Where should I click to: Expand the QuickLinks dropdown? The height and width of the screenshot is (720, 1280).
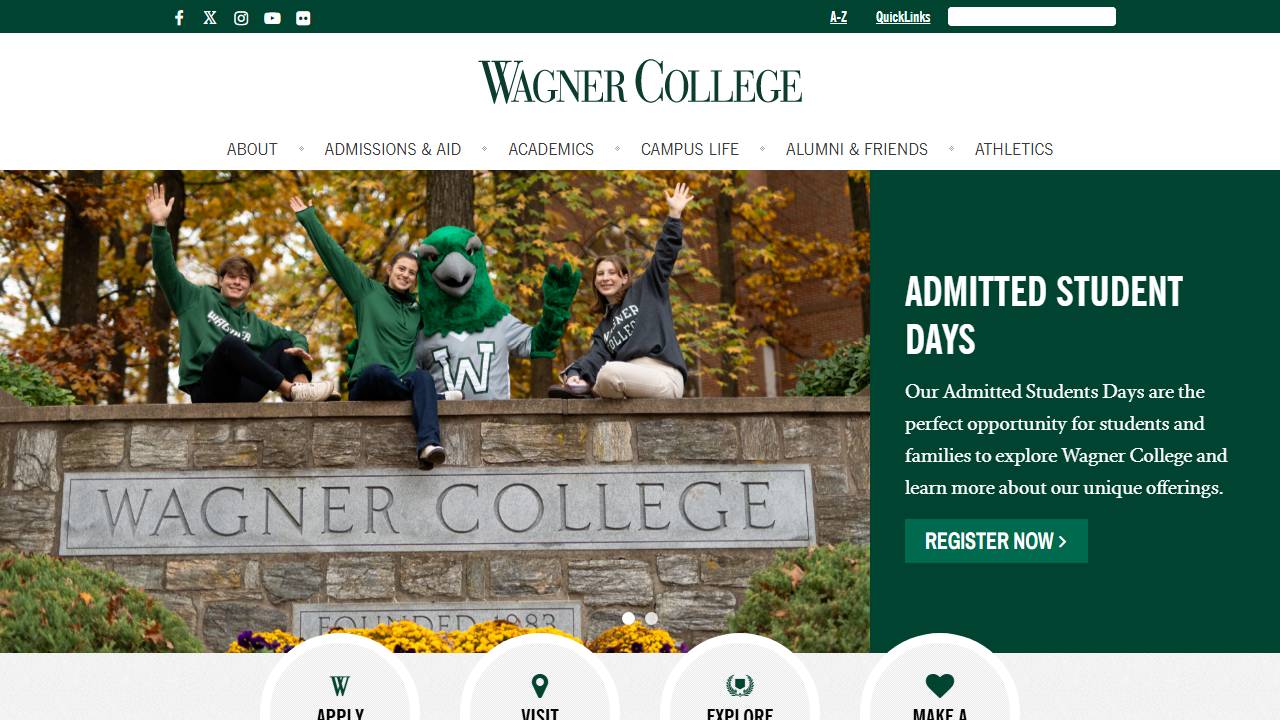click(903, 17)
